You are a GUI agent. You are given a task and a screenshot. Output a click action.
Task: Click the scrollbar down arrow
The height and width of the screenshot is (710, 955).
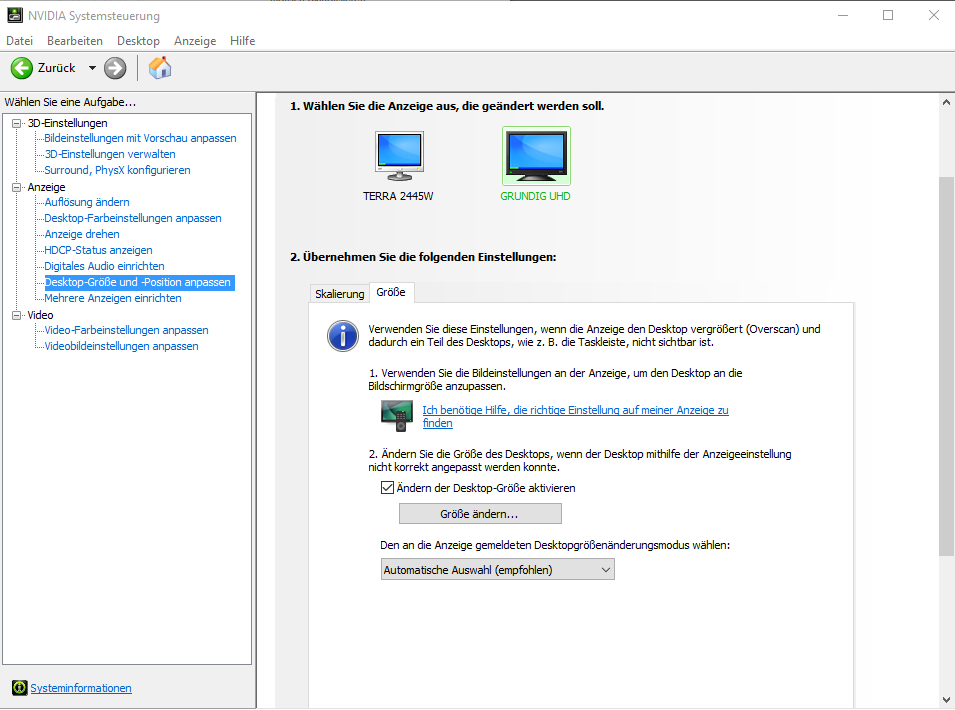(946, 700)
